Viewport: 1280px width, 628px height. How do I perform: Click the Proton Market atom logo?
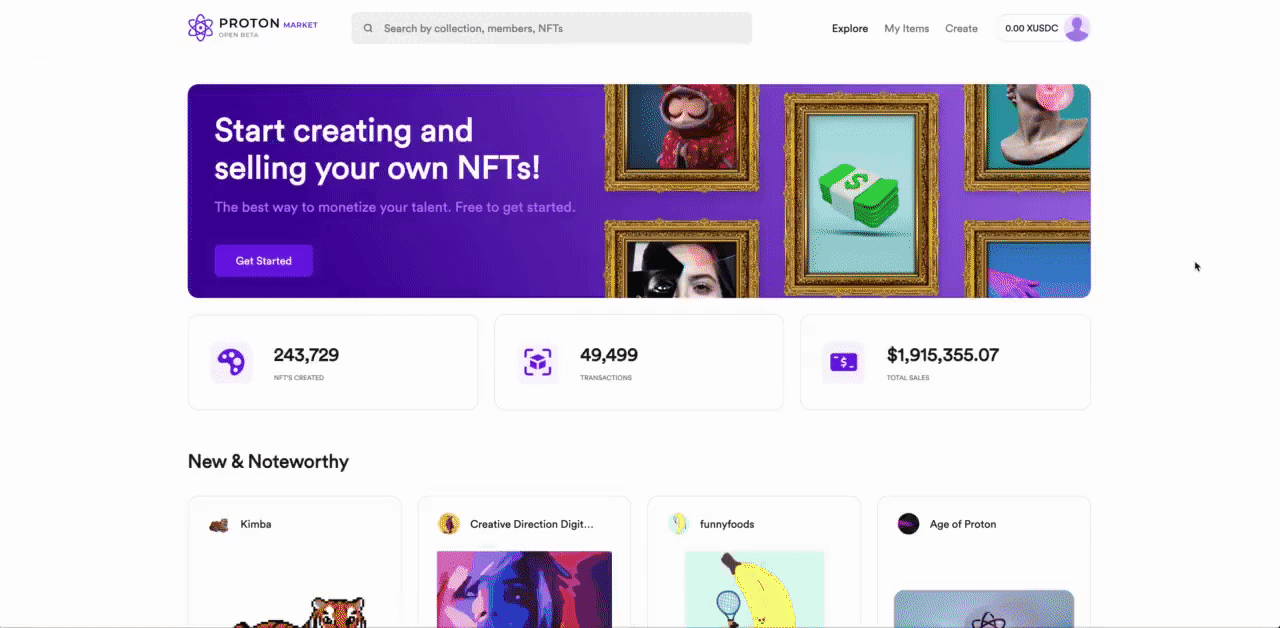coord(201,28)
